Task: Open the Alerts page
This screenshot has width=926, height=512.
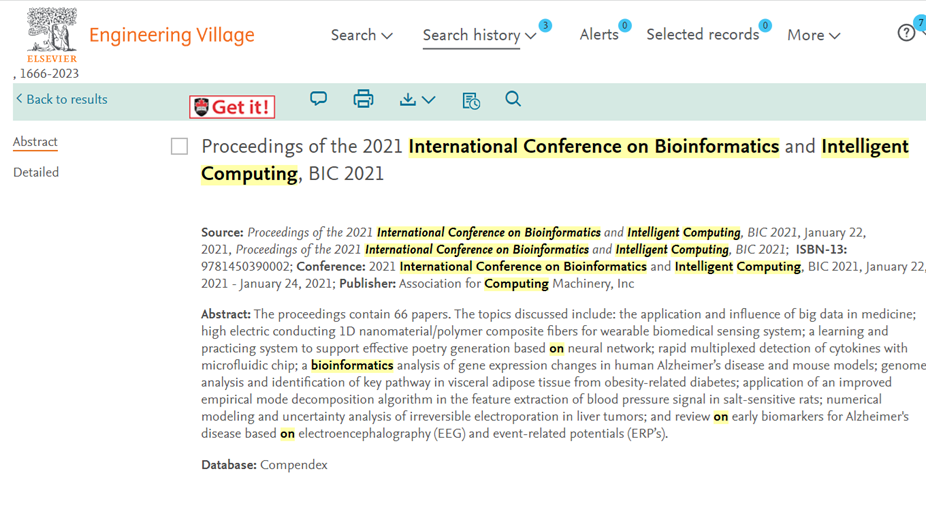Action: point(599,34)
